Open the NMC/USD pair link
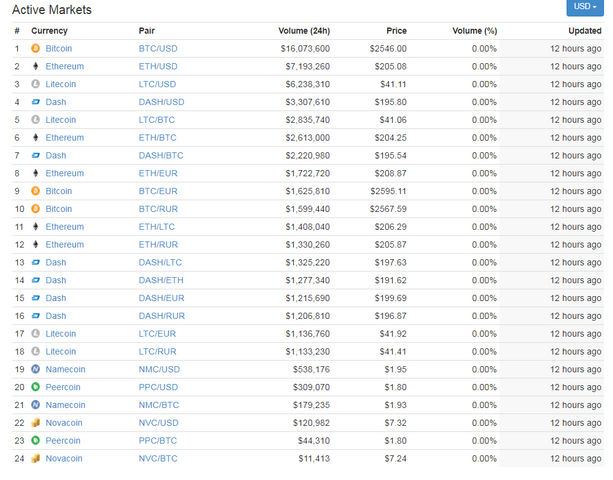The width and height of the screenshot is (613, 480). tap(159, 369)
